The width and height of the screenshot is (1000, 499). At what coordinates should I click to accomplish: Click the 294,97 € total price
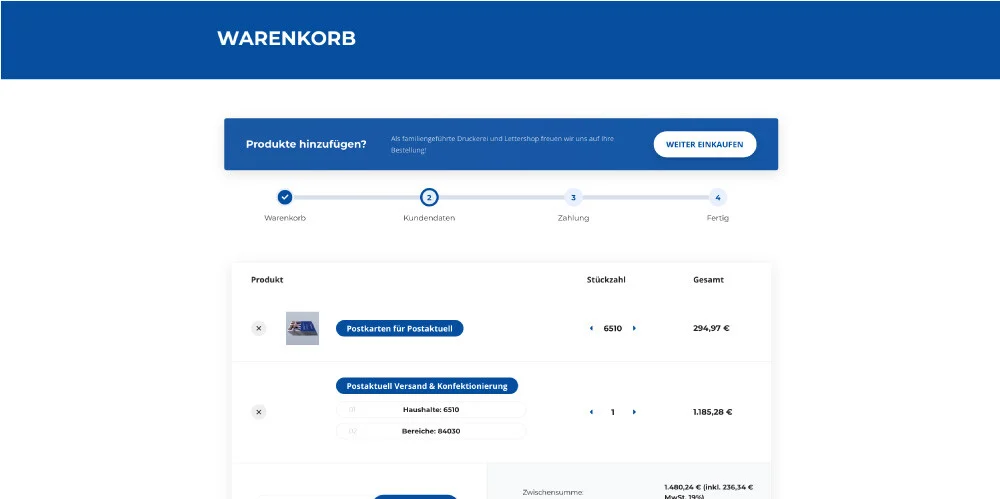[711, 329]
